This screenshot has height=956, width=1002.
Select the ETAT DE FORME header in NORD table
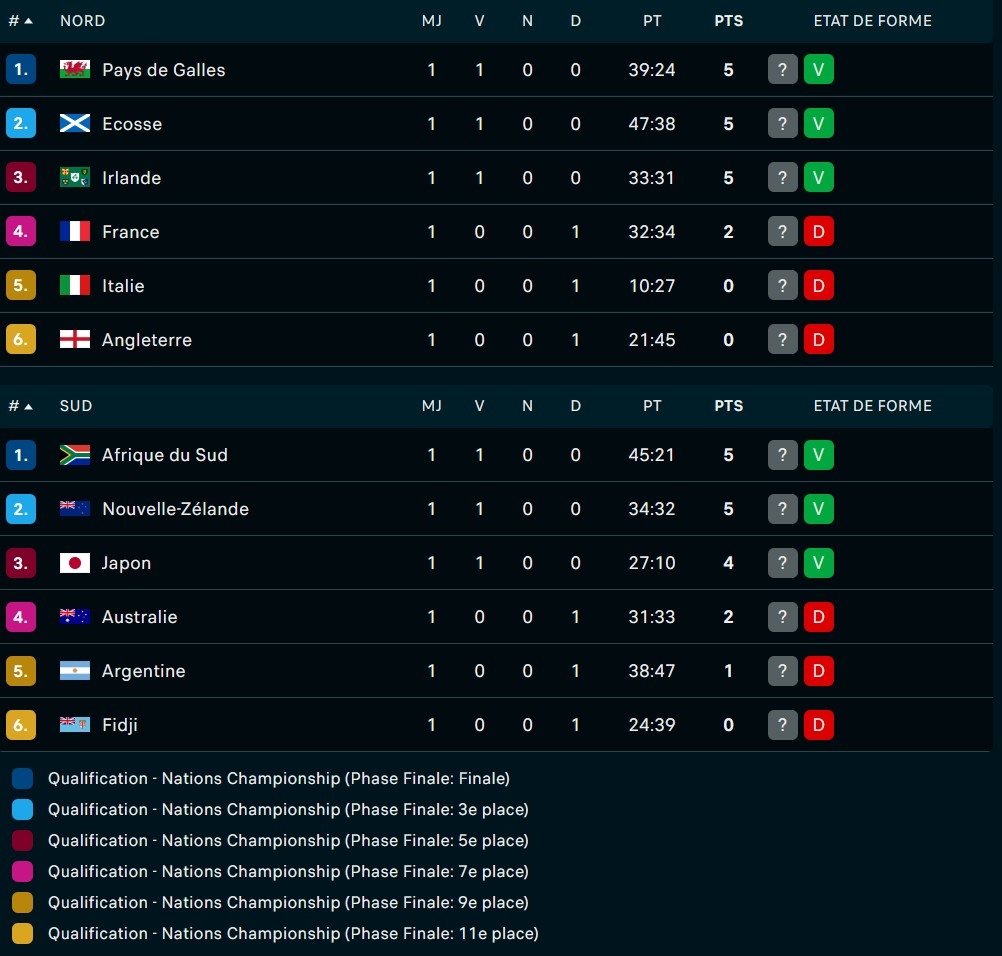pyautogui.click(x=872, y=21)
